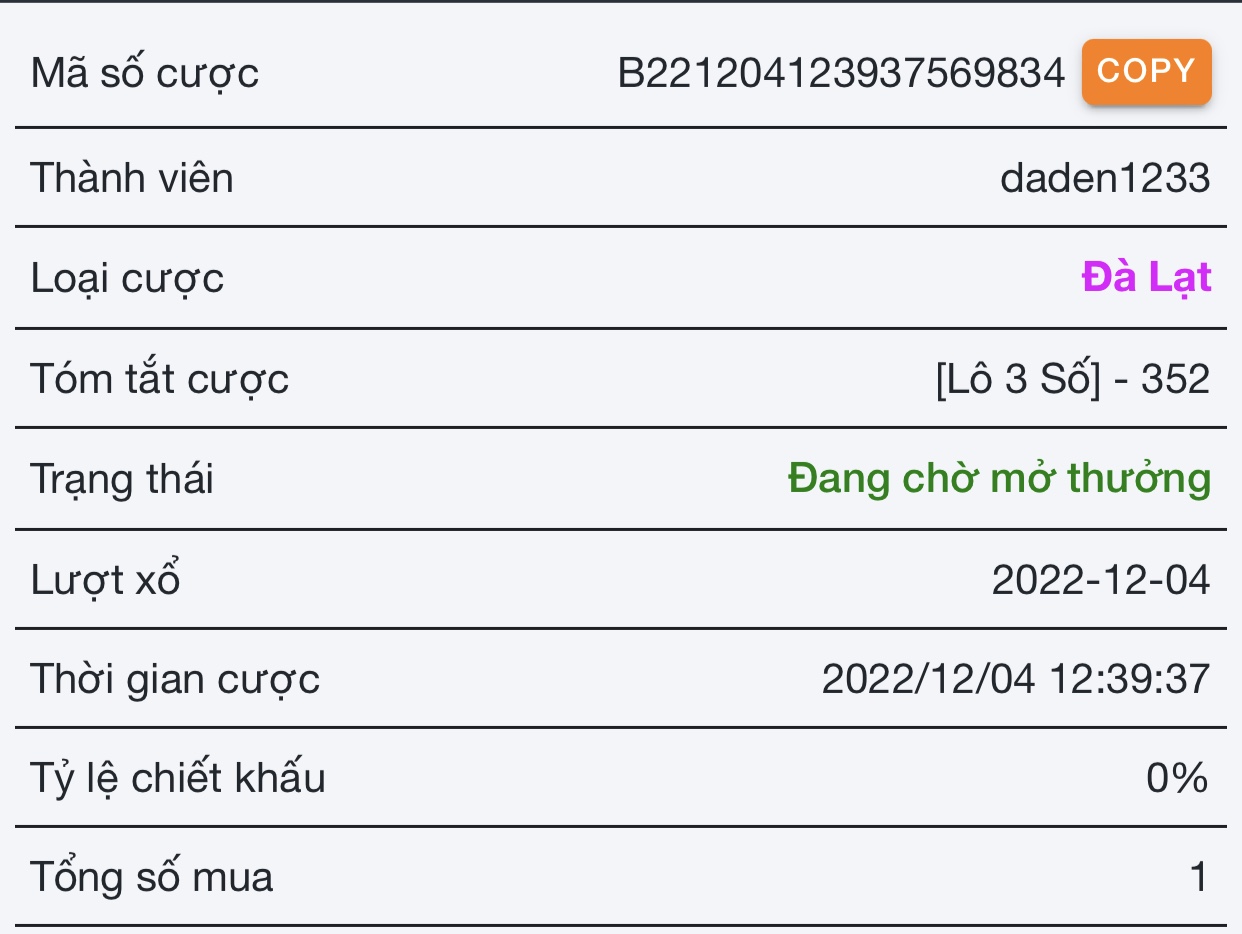
Task: Click the "Thời gian cược" label
Action: [x=175, y=679]
